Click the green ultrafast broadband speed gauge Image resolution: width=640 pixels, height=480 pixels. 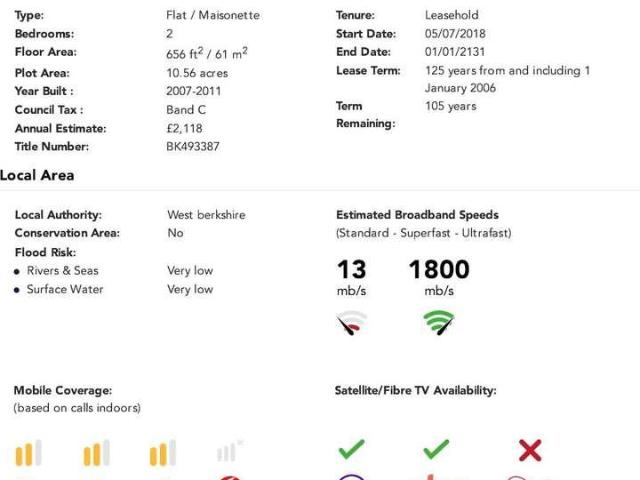(x=438, y=323)
